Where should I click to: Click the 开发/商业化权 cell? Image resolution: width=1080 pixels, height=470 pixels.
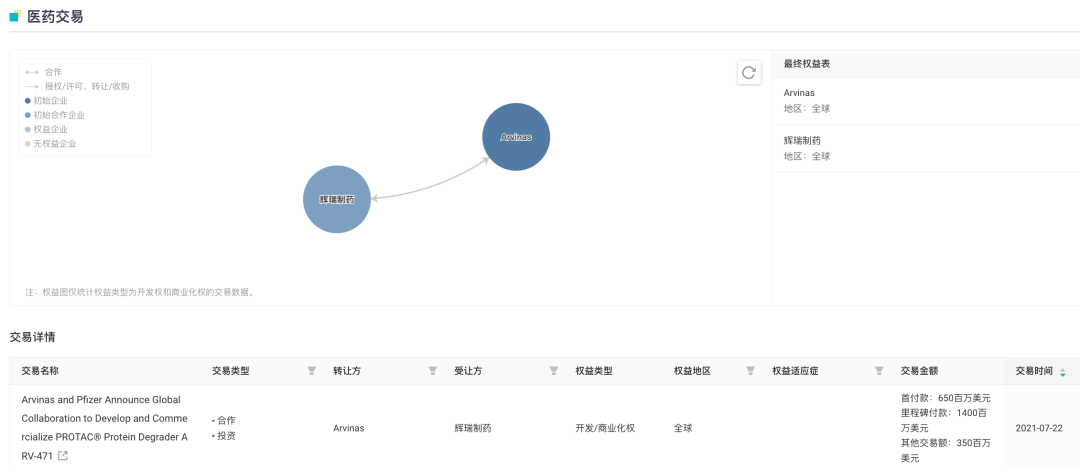(x=605, y=428)
